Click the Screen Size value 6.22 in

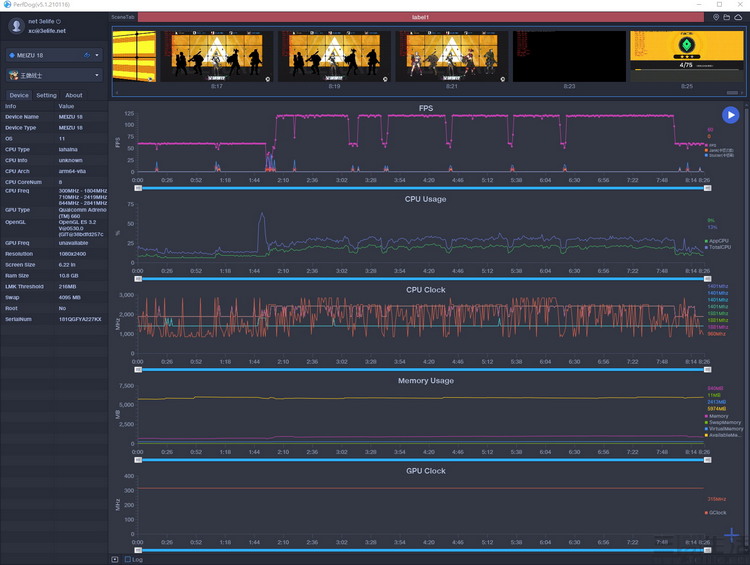[x=66, y=265]
